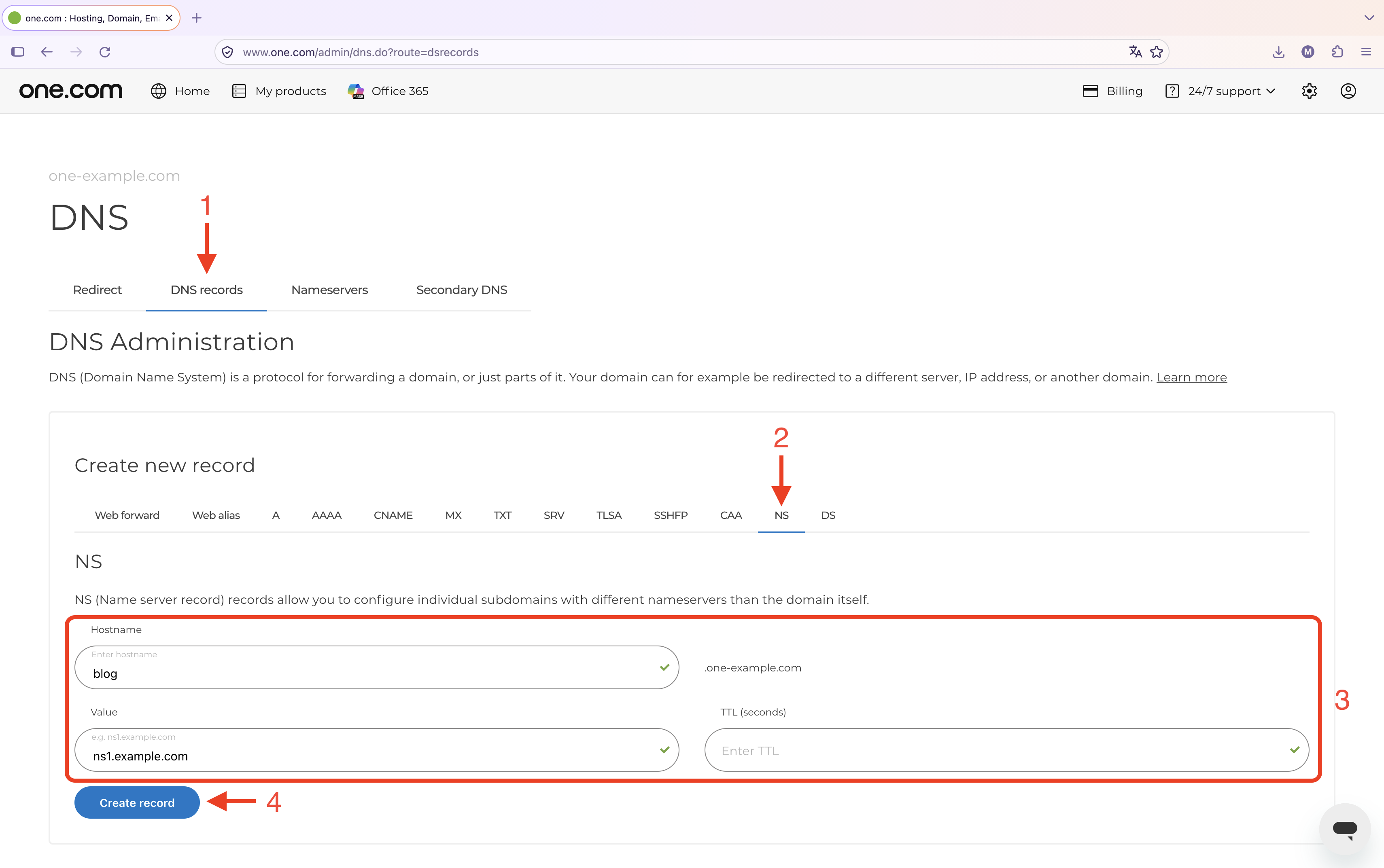
Task: Select the CAA record type tab
Action: pyautogui.click(x=731, y=515)
